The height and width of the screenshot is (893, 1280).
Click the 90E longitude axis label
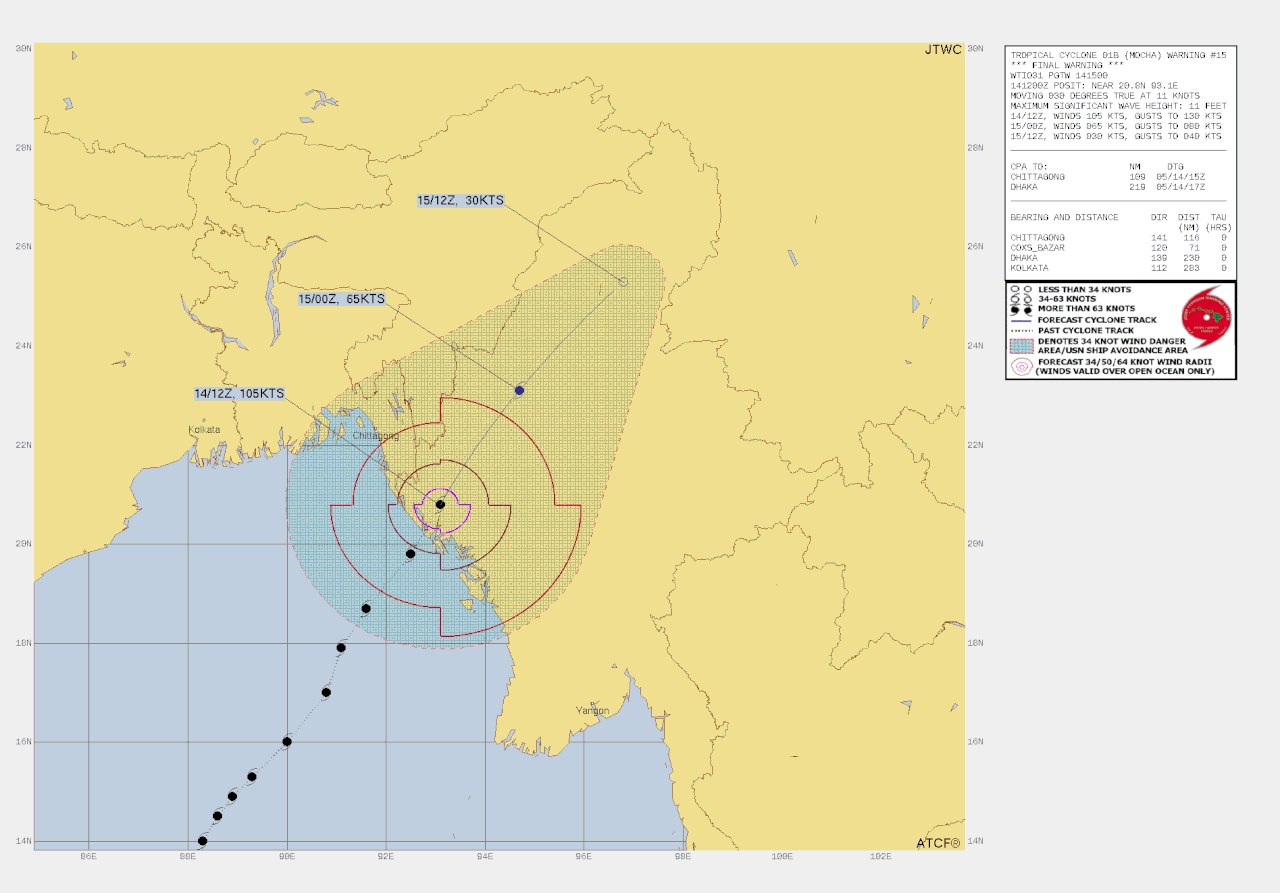[287, 857]
